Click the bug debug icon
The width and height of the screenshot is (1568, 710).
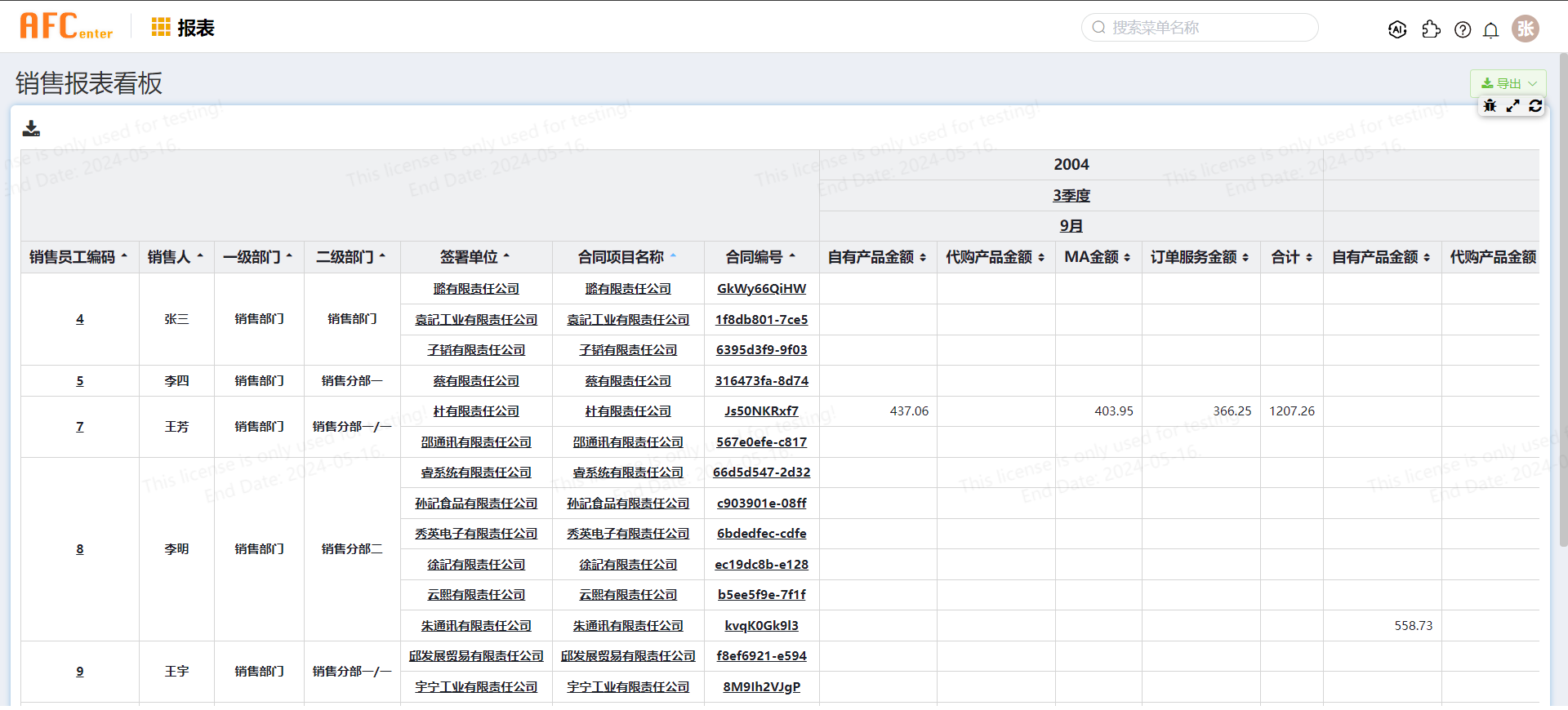[1490, 106]
